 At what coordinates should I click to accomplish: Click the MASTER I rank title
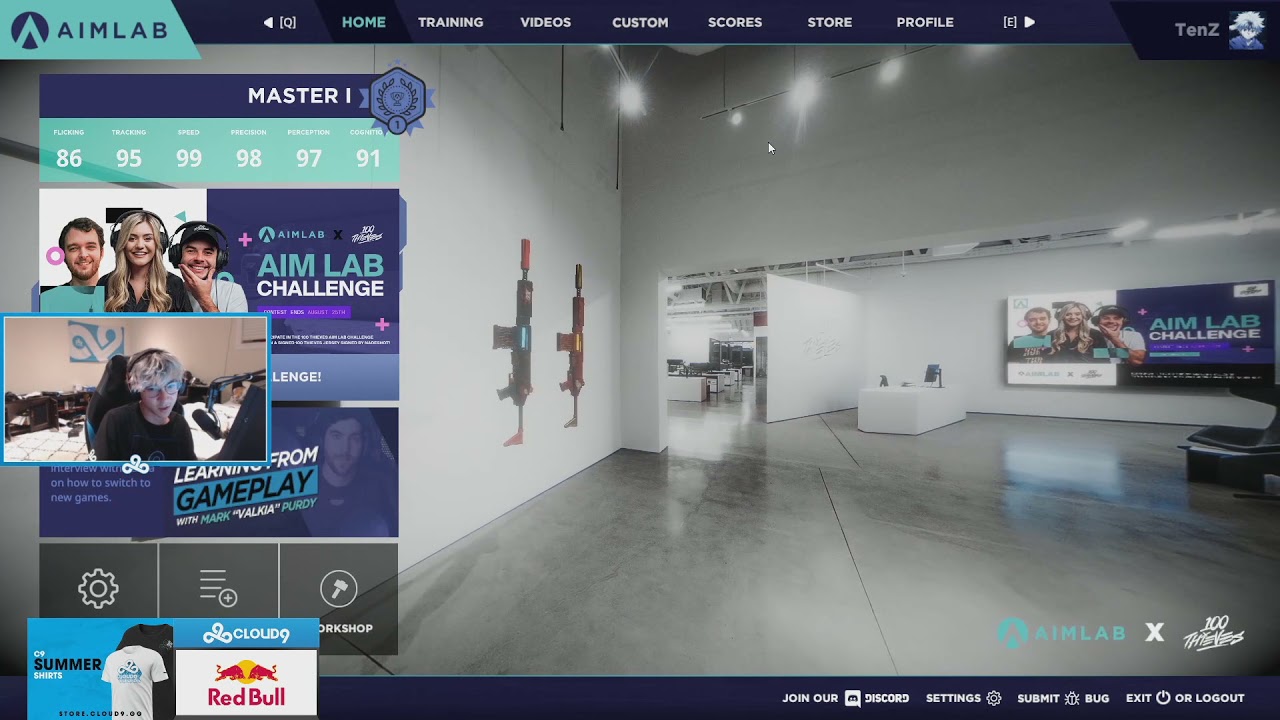tap(299, 96)
